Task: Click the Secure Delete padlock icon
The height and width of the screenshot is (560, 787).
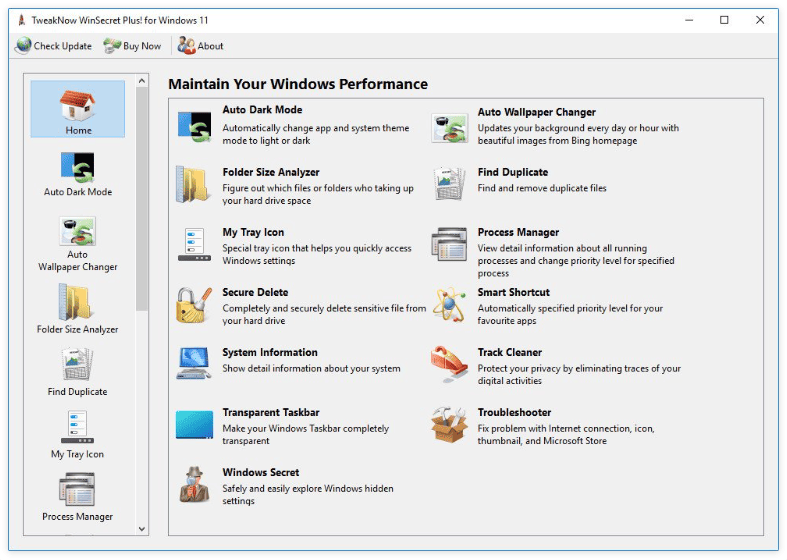Action: (x=194, y=305)
